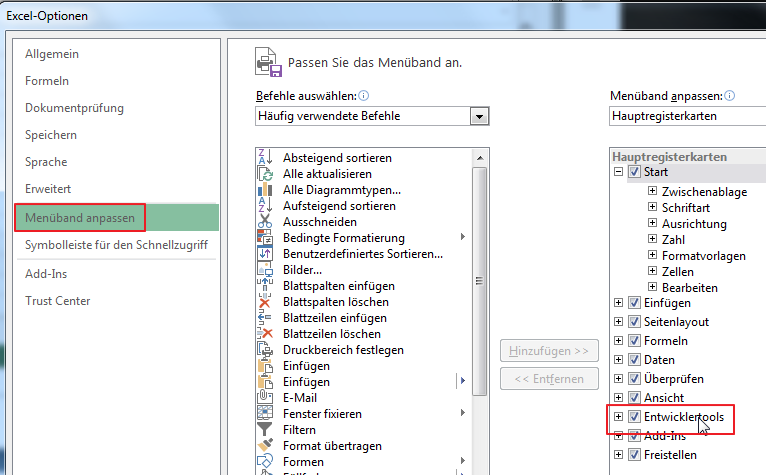Open the Trust Center category

pyautogui.click(x=58, y=301)
